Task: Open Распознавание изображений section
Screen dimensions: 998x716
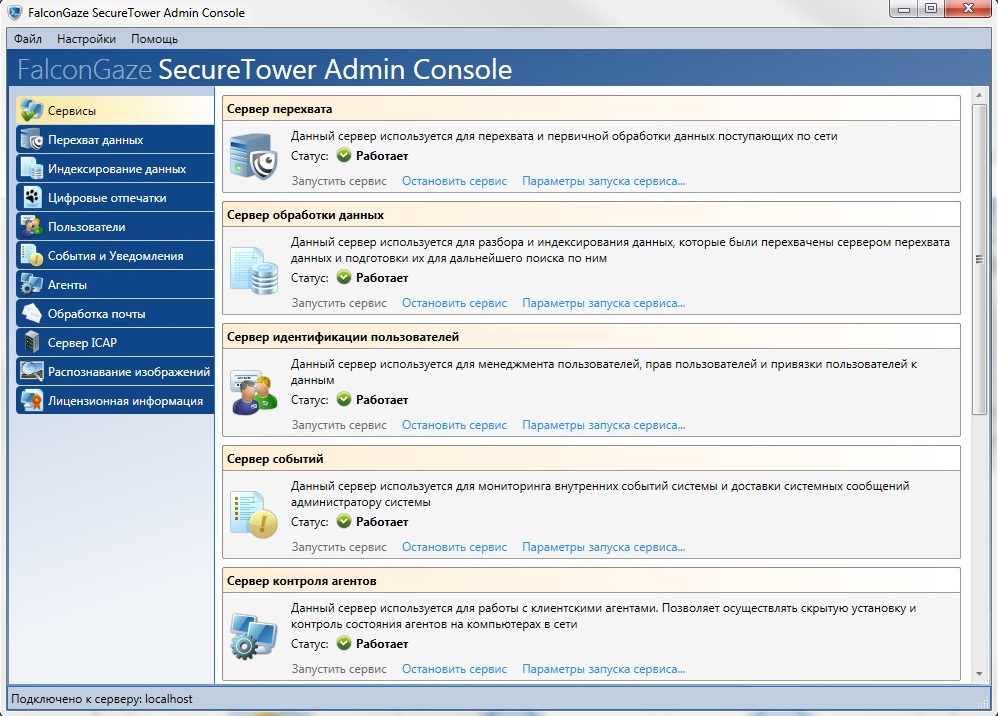Action: pos(115,371)
